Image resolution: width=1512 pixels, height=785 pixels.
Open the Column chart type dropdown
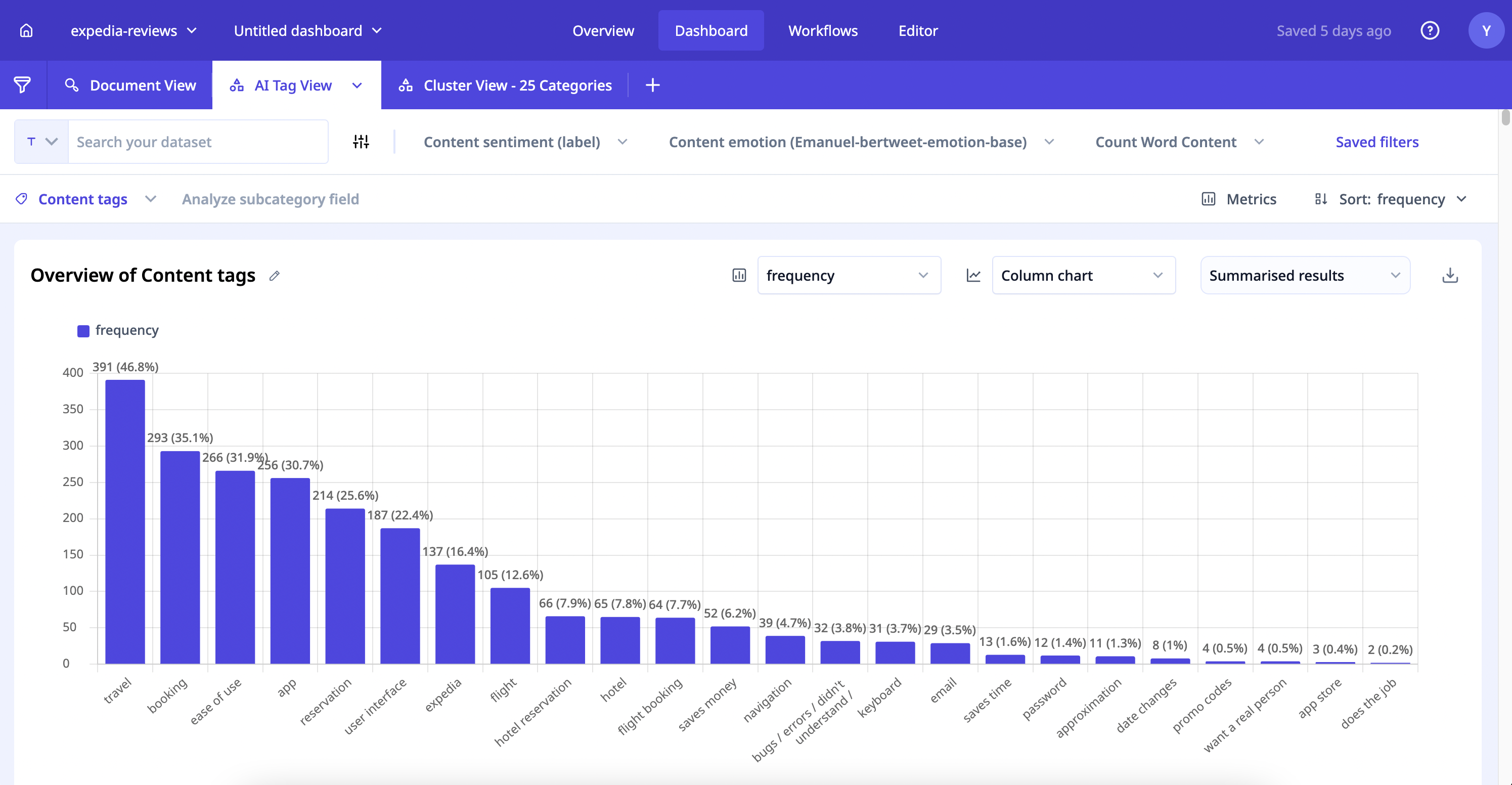click(1083, 275)
